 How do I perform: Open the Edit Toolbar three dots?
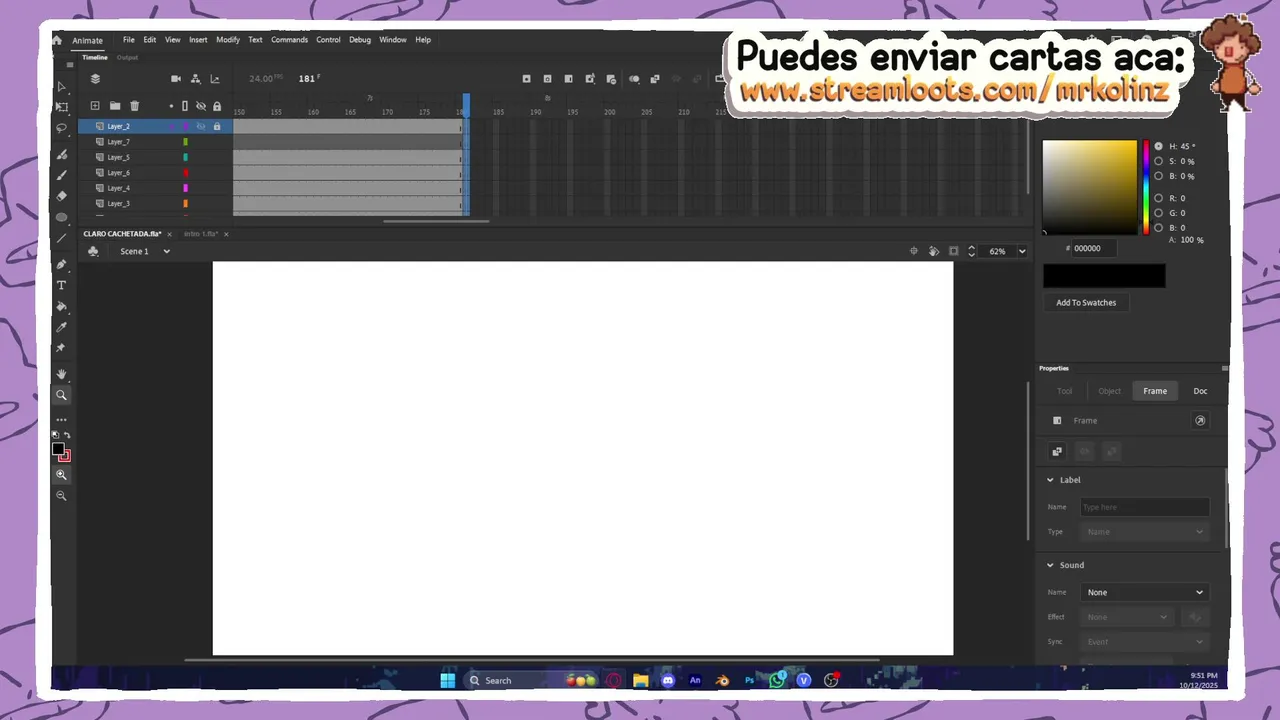click(x=61, y=420)
